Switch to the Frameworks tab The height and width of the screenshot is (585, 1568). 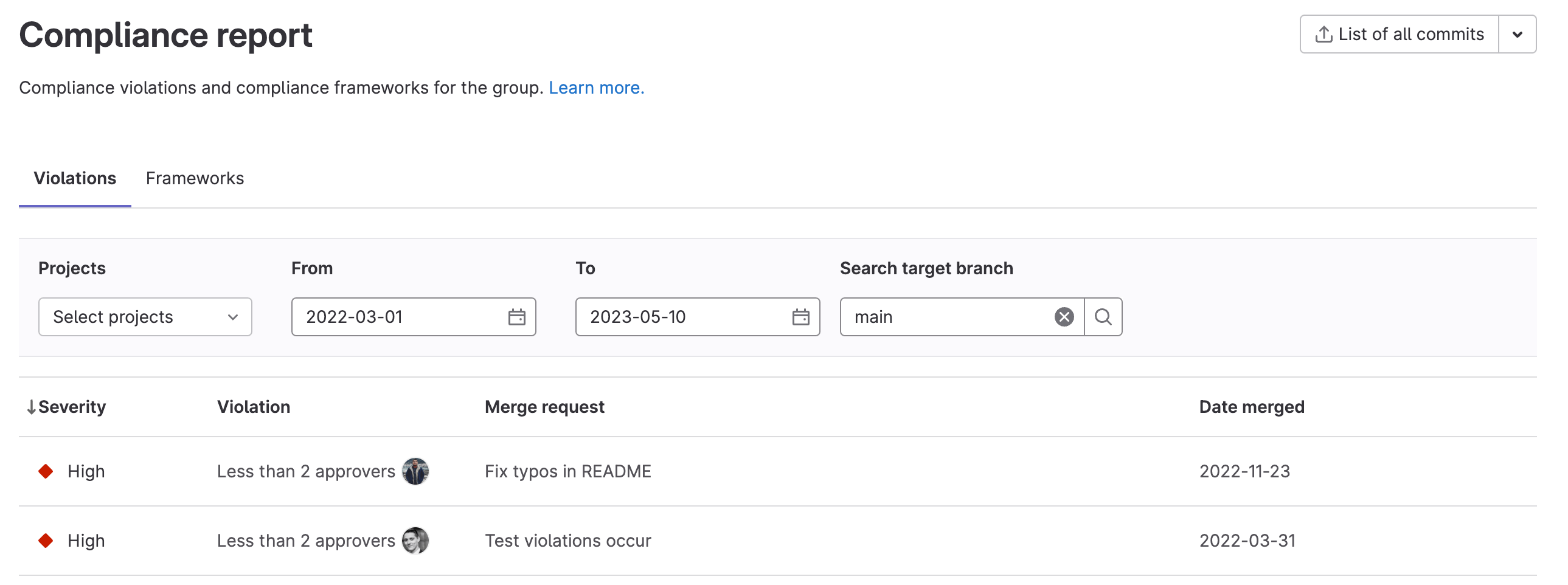pyautogui.click(x=194, y=178)
